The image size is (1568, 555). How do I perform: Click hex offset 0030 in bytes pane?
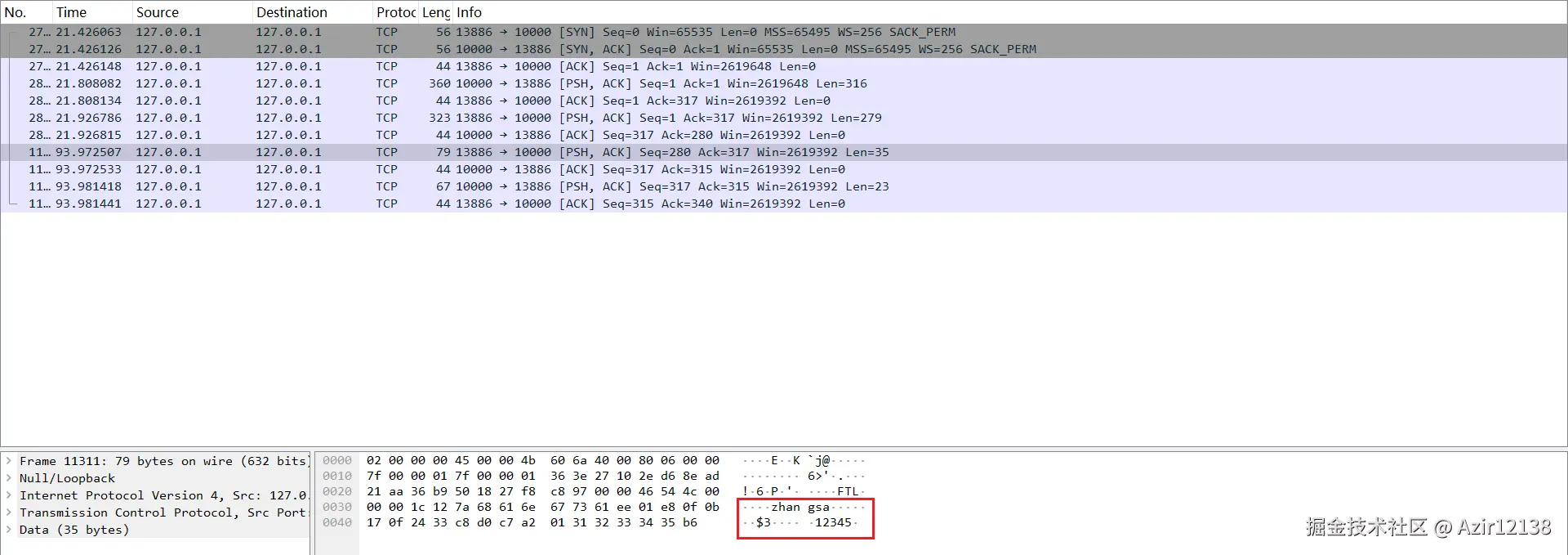[x=337, y=507]
